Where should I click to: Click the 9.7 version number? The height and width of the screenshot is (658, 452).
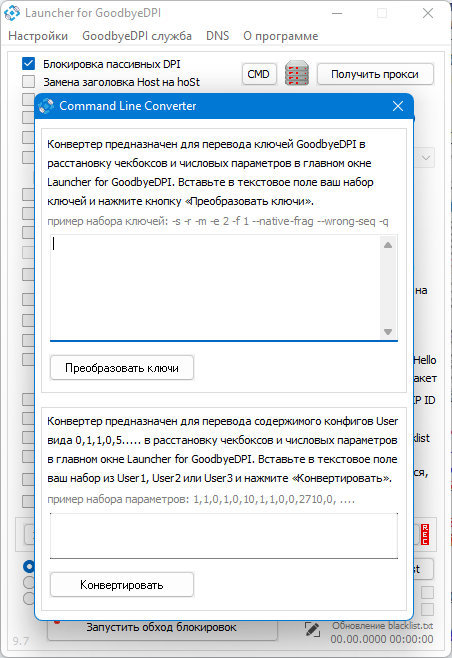(21, 641)
